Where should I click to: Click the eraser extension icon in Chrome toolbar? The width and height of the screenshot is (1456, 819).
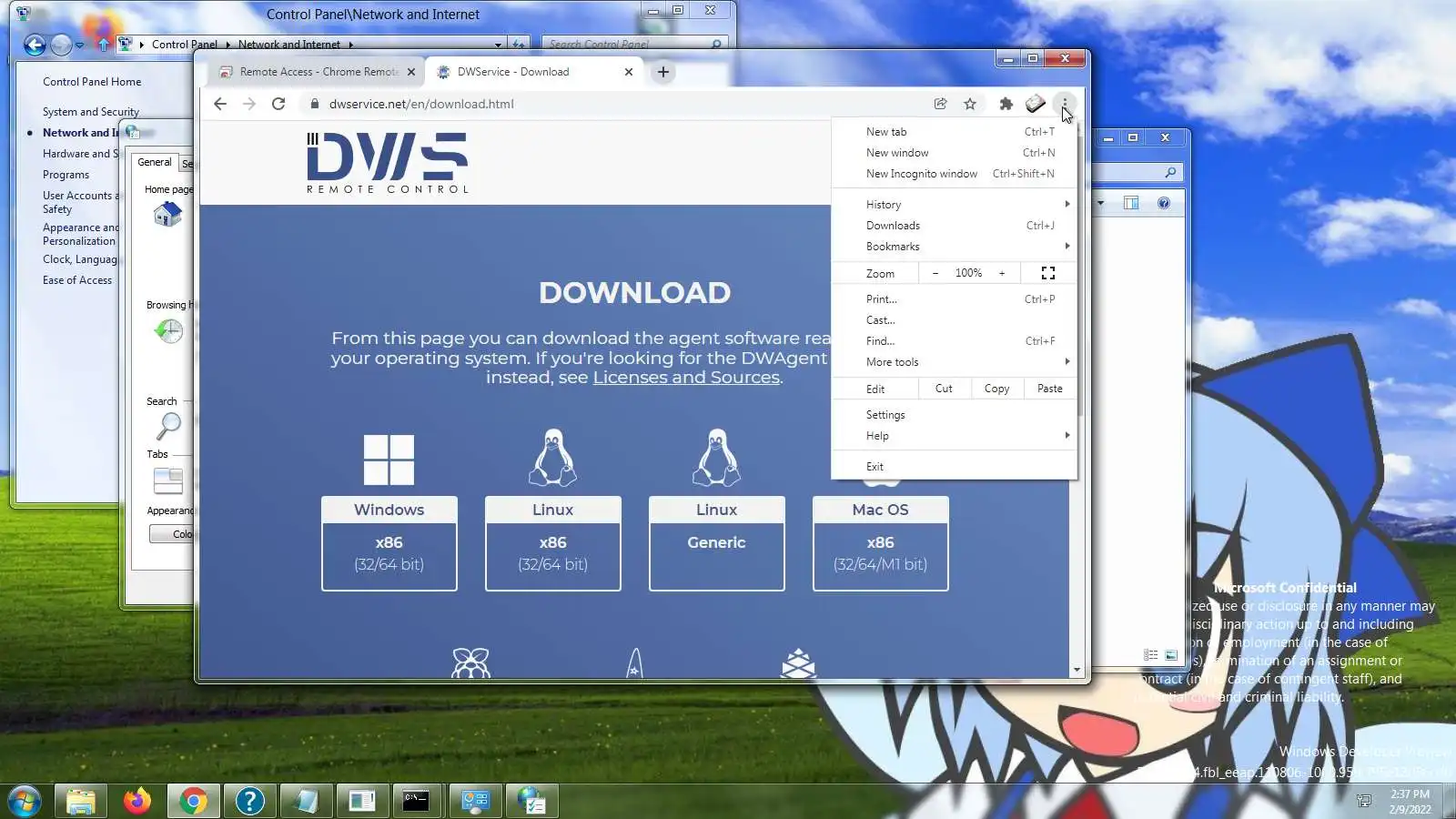[1035, 104]
